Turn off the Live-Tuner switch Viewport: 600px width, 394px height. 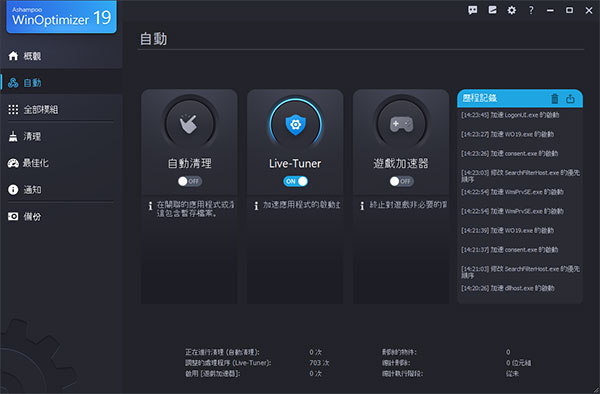[x=295, y=181]
